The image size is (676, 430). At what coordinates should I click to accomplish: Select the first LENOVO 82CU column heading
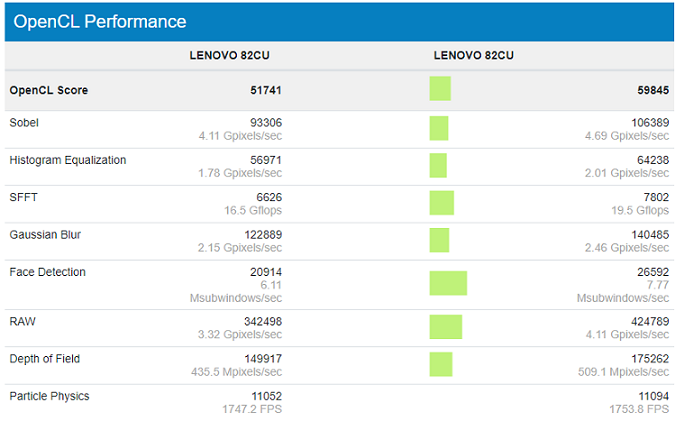pos(229,55)
